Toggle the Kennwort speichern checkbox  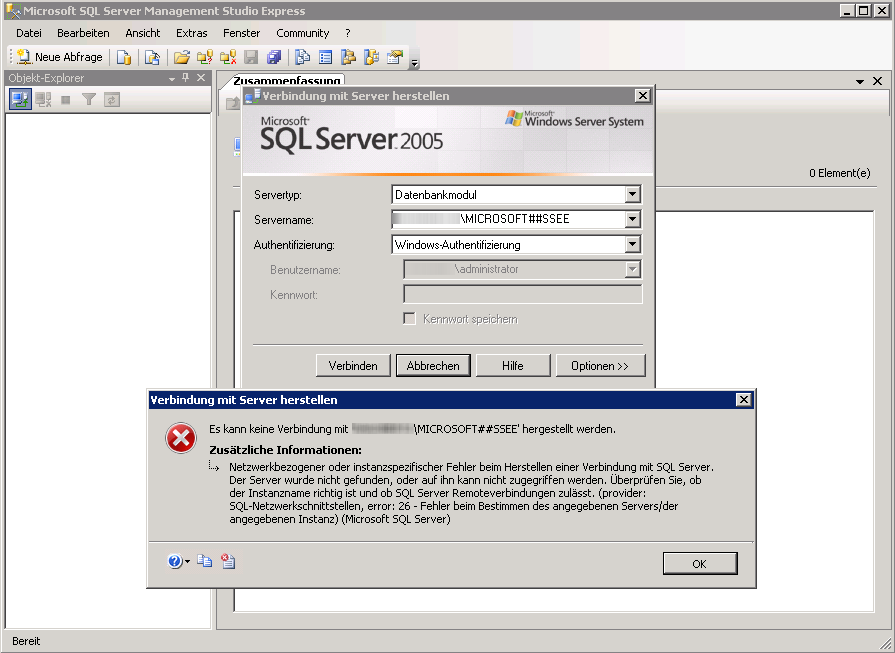click(409, 319)
